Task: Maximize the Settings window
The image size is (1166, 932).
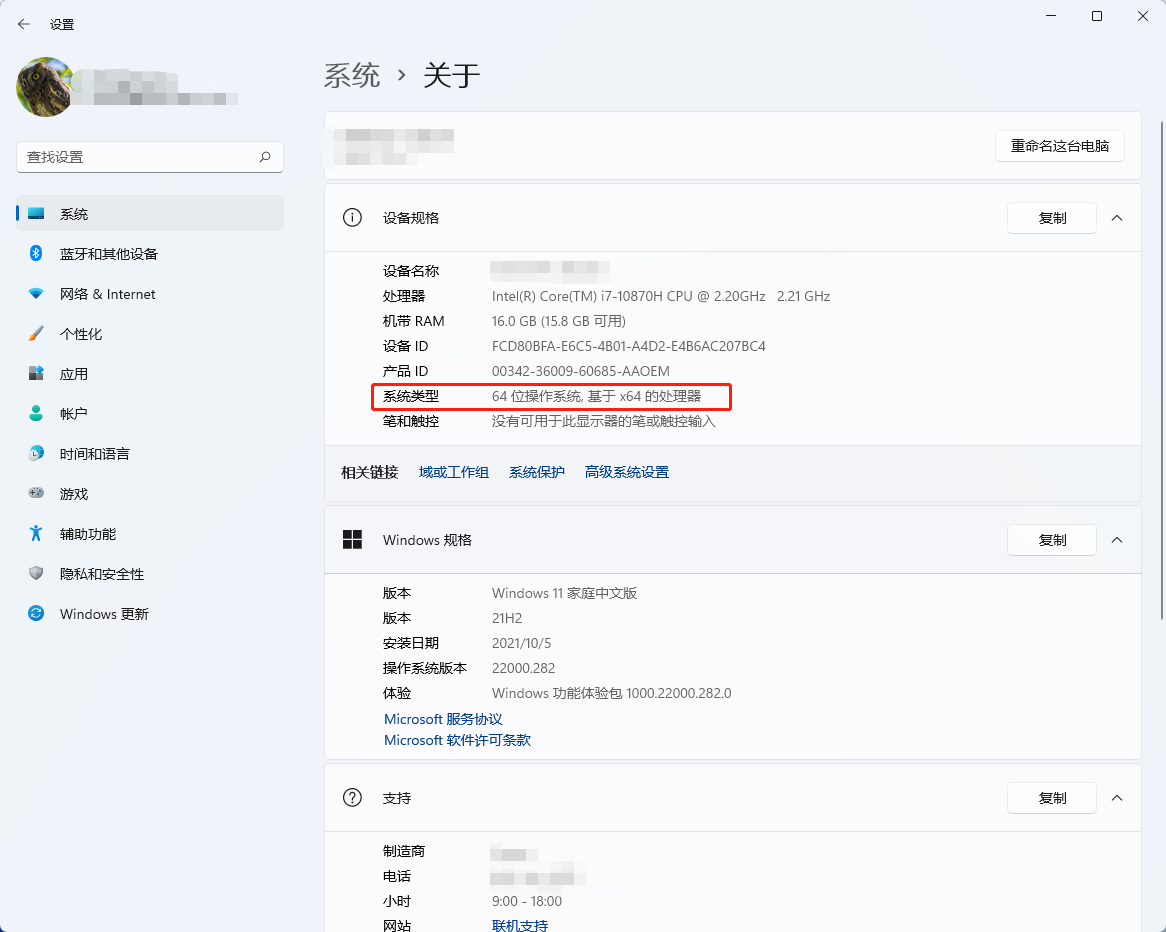Action: 1097,16
